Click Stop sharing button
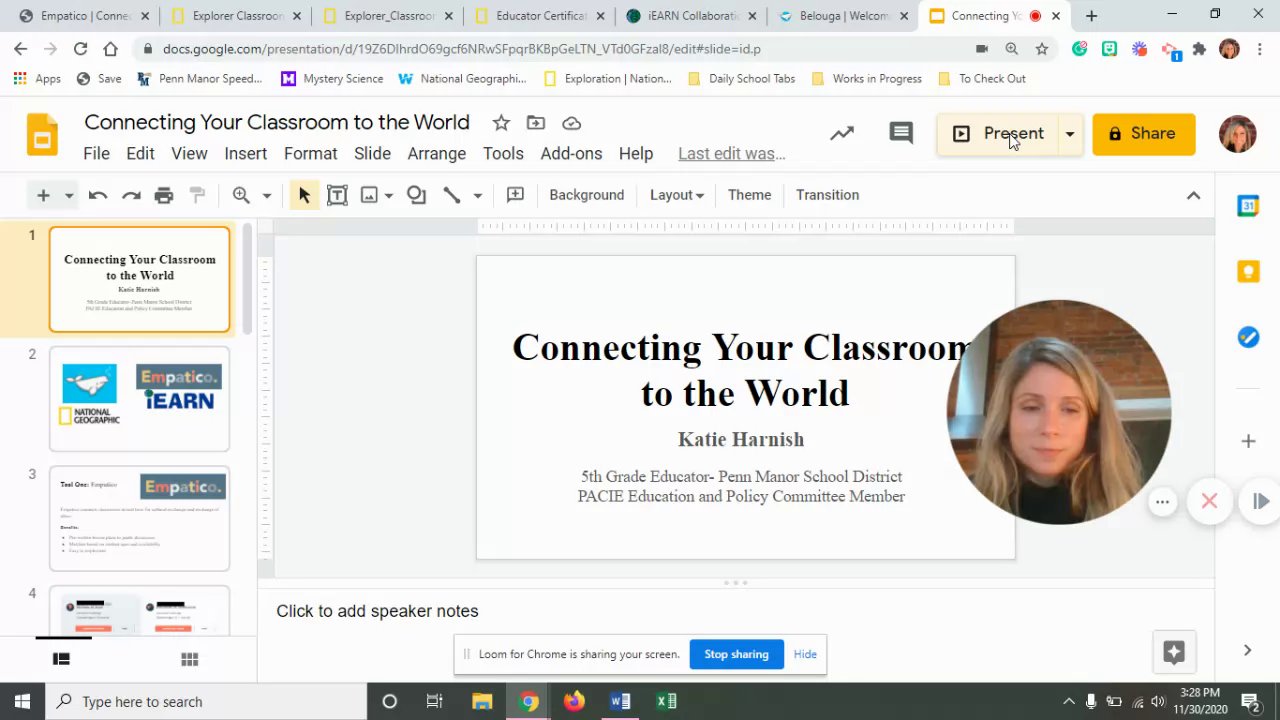The height and width of the screenshot is (720, 1280). [736, 654]
